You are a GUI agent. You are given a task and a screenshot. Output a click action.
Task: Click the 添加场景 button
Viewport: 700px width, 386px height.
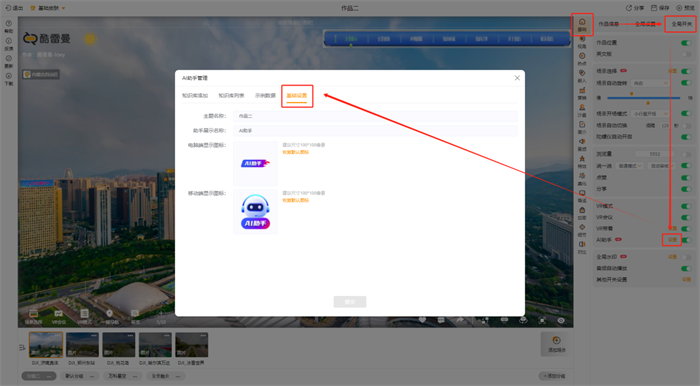[x=556, y=344]
